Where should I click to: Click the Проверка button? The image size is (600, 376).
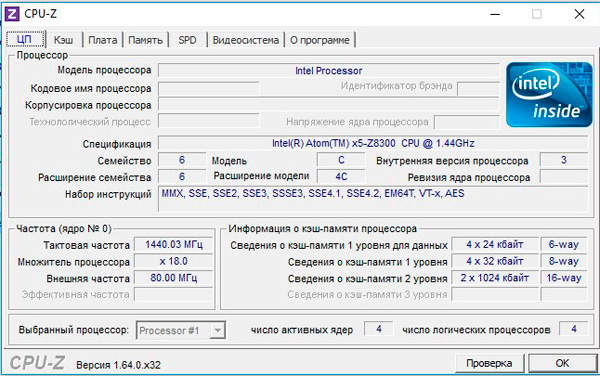(489, 363)
